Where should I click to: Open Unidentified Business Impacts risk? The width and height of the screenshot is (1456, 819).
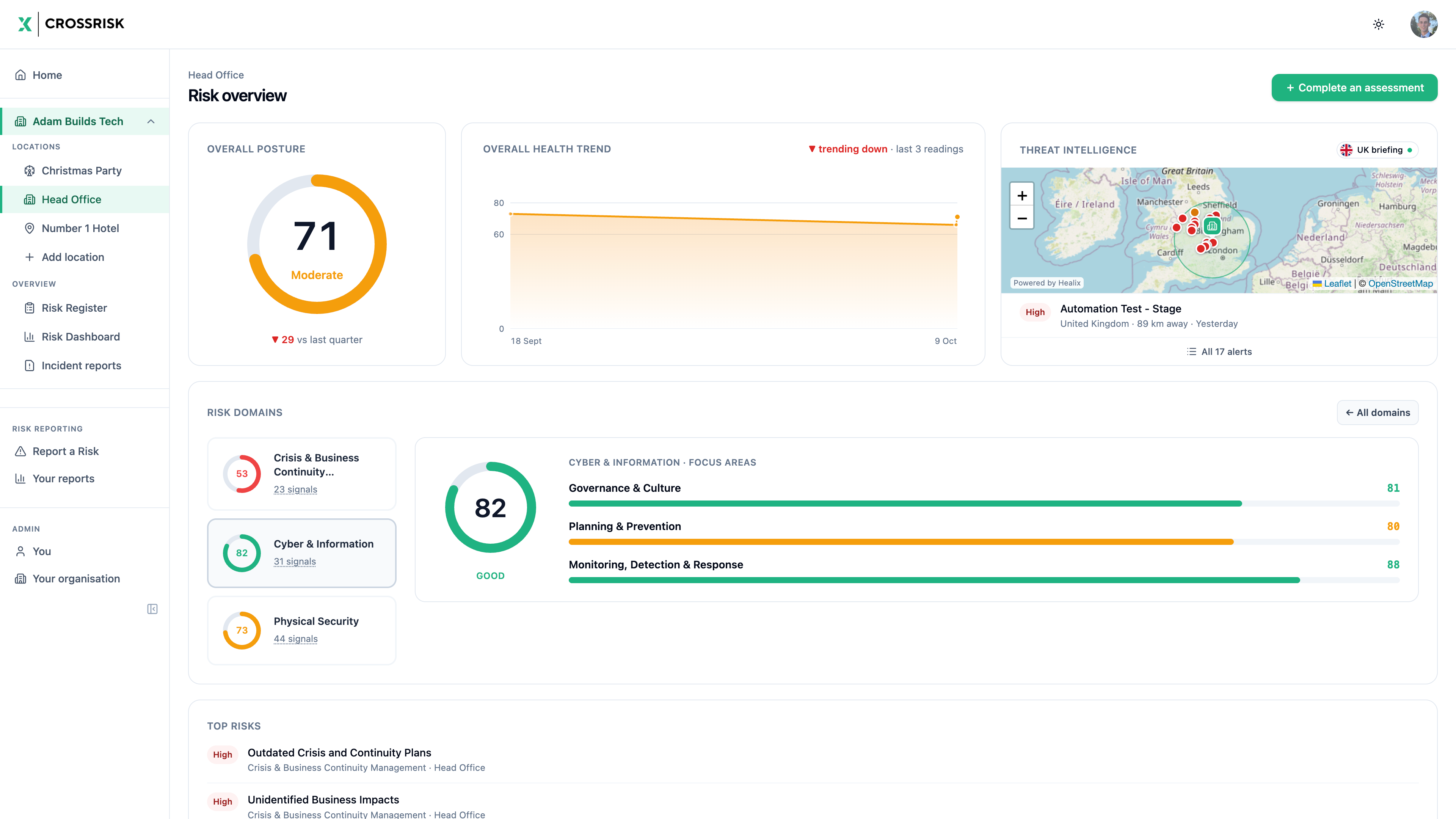coord(812,806)
